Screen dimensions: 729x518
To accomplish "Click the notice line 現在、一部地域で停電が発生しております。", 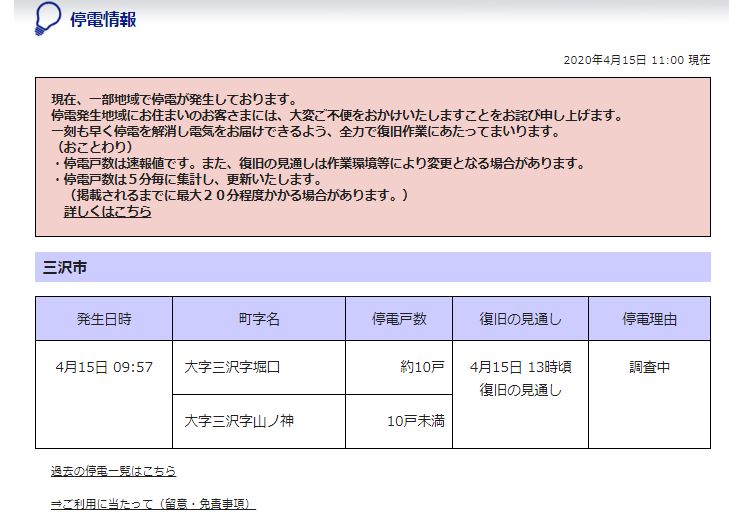I will (174, 100).
